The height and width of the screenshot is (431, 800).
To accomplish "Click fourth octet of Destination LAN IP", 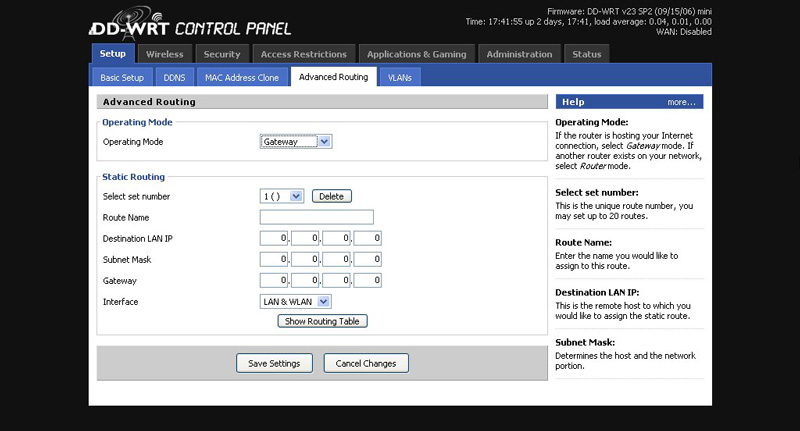I will 367,238.
